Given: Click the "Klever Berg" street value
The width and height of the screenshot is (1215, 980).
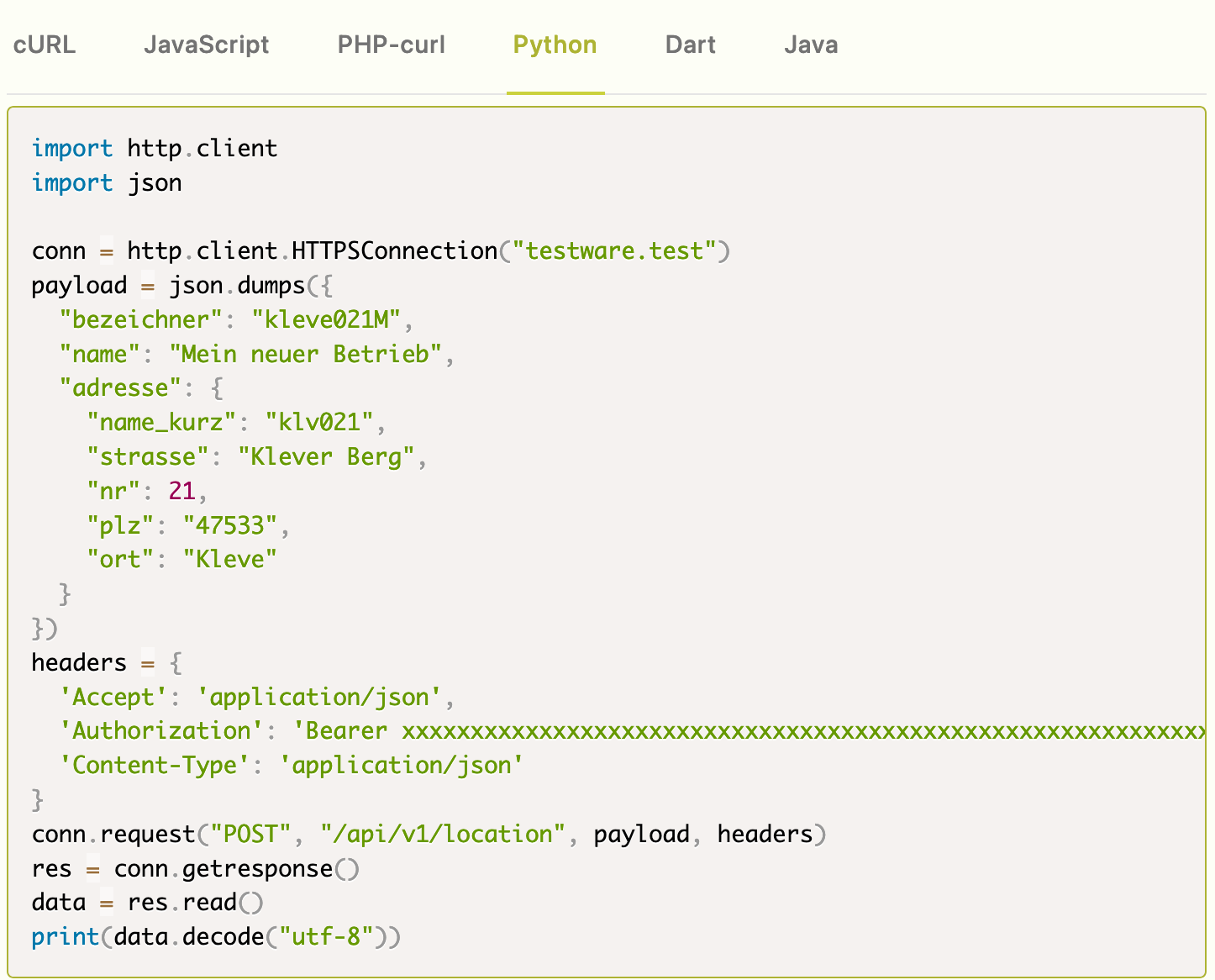Looking at the screenshot, I should click(x=327, y=456).
